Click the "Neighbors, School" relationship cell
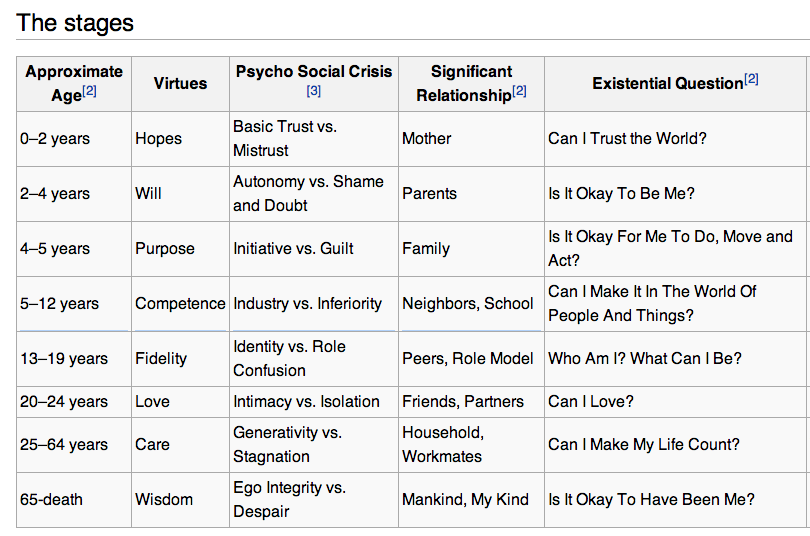This screenshot has width=810, height=536. coord(467,303)
